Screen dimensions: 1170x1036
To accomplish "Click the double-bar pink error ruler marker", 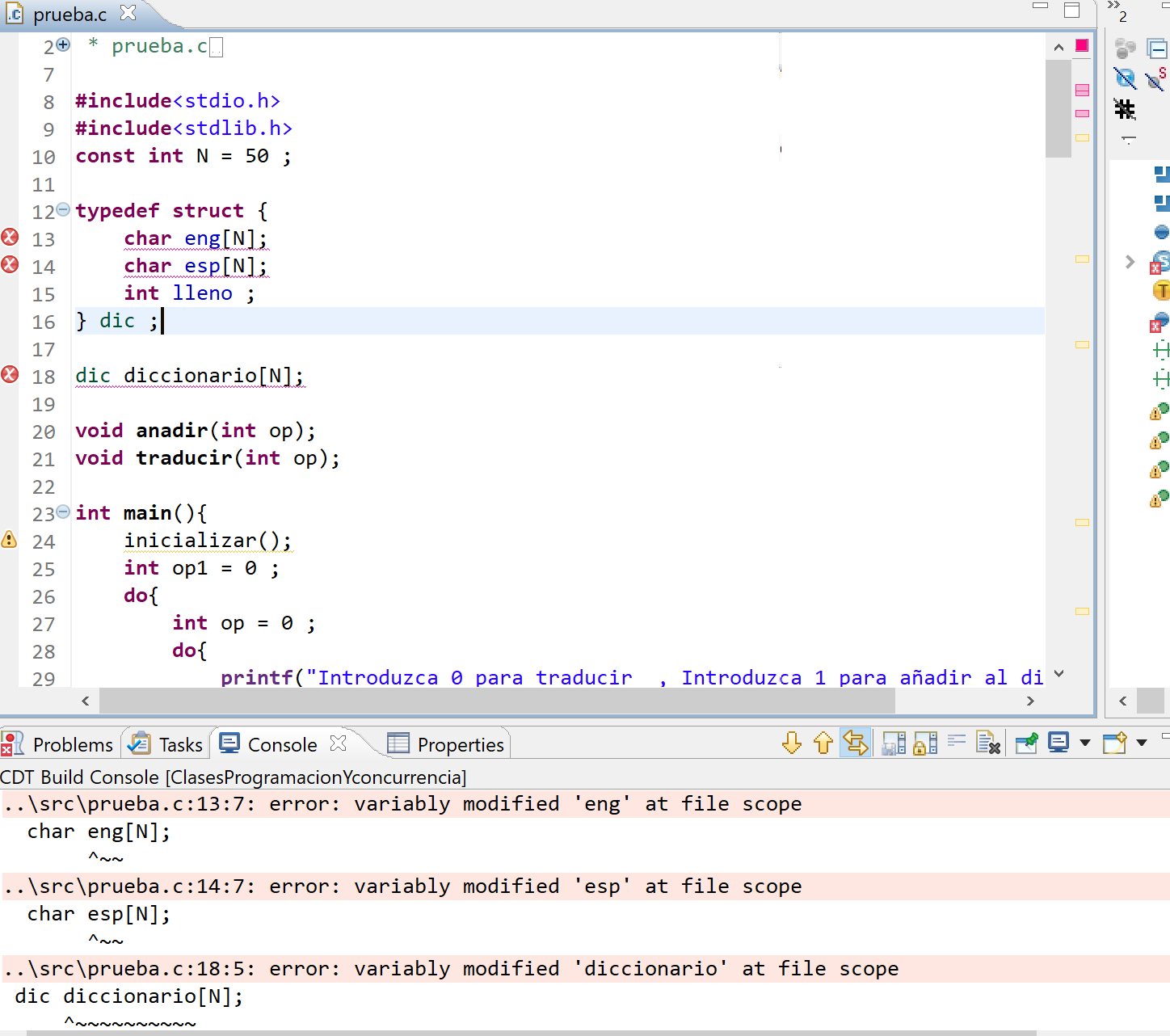I will click(x=1082, y=90).
